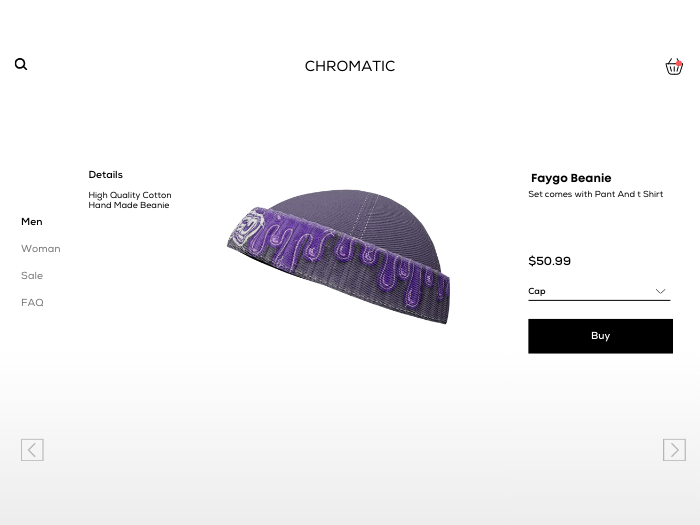The width and height of the screenshot is (700, 525).
Task: Click the Details heading
Action: click(105, 175)
